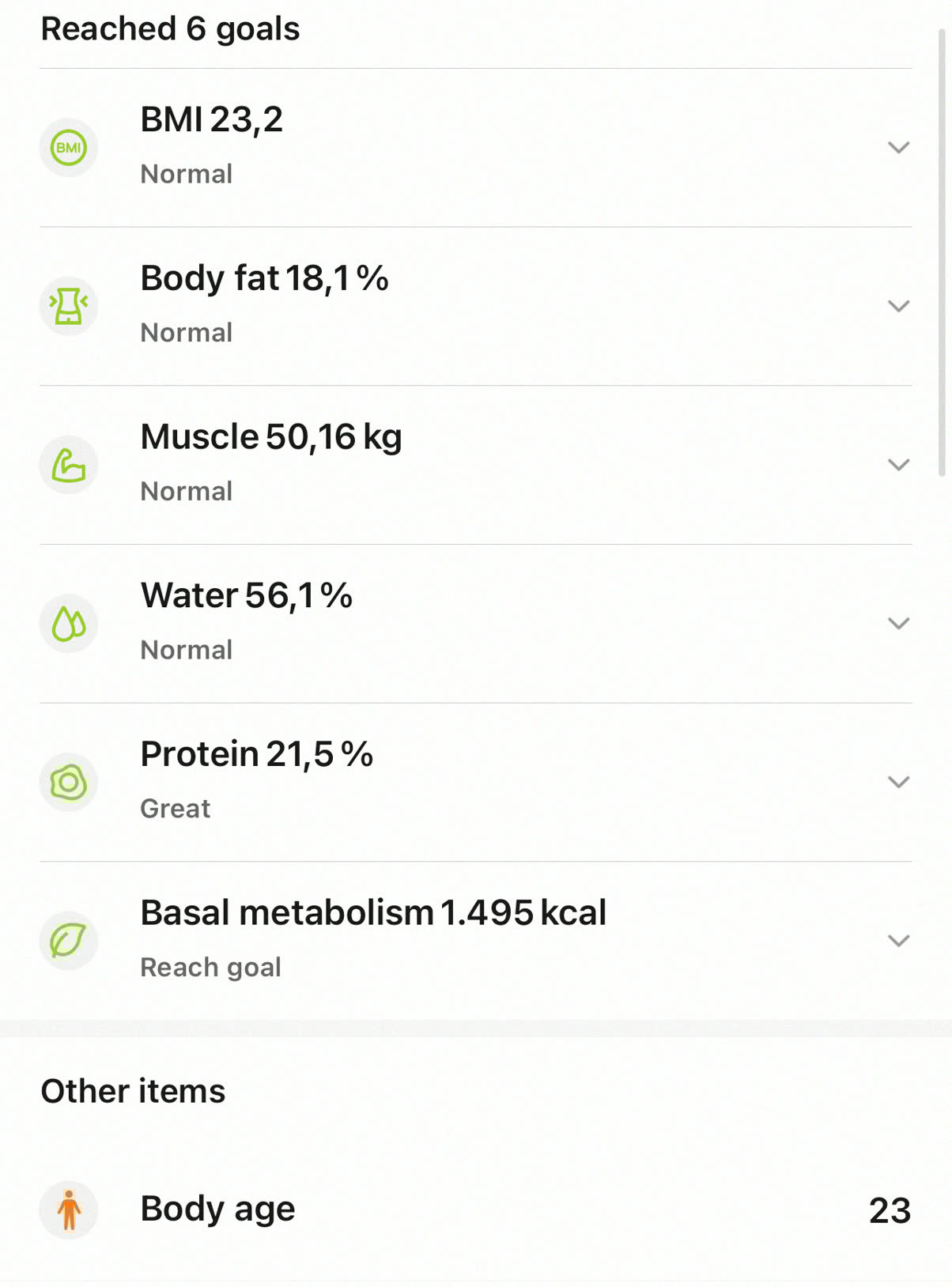Open the Body age item
The height and width of the screenshot is (1287, 952).
point(476,1210)
